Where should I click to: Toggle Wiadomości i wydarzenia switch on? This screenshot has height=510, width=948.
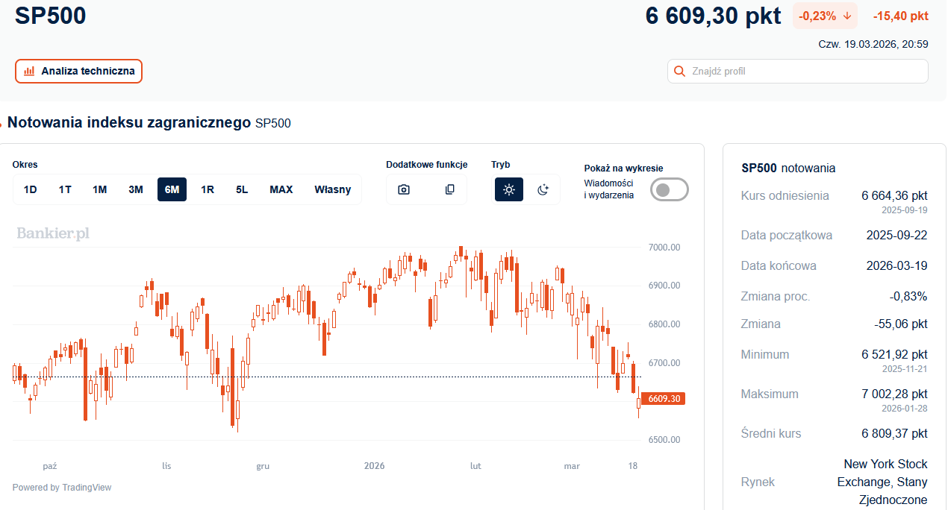point(669,190)
